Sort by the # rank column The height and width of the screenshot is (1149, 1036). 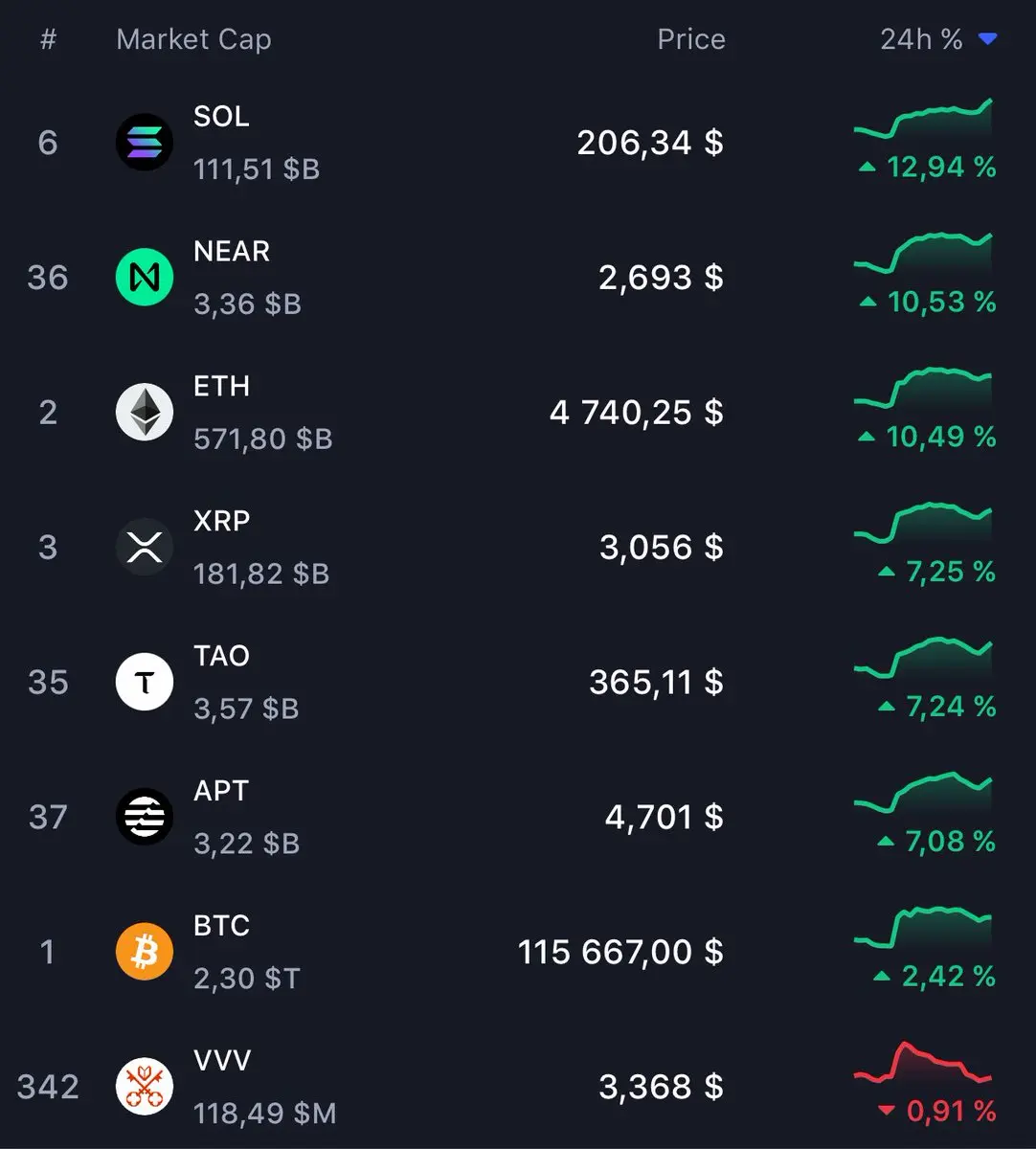point(48,39)
